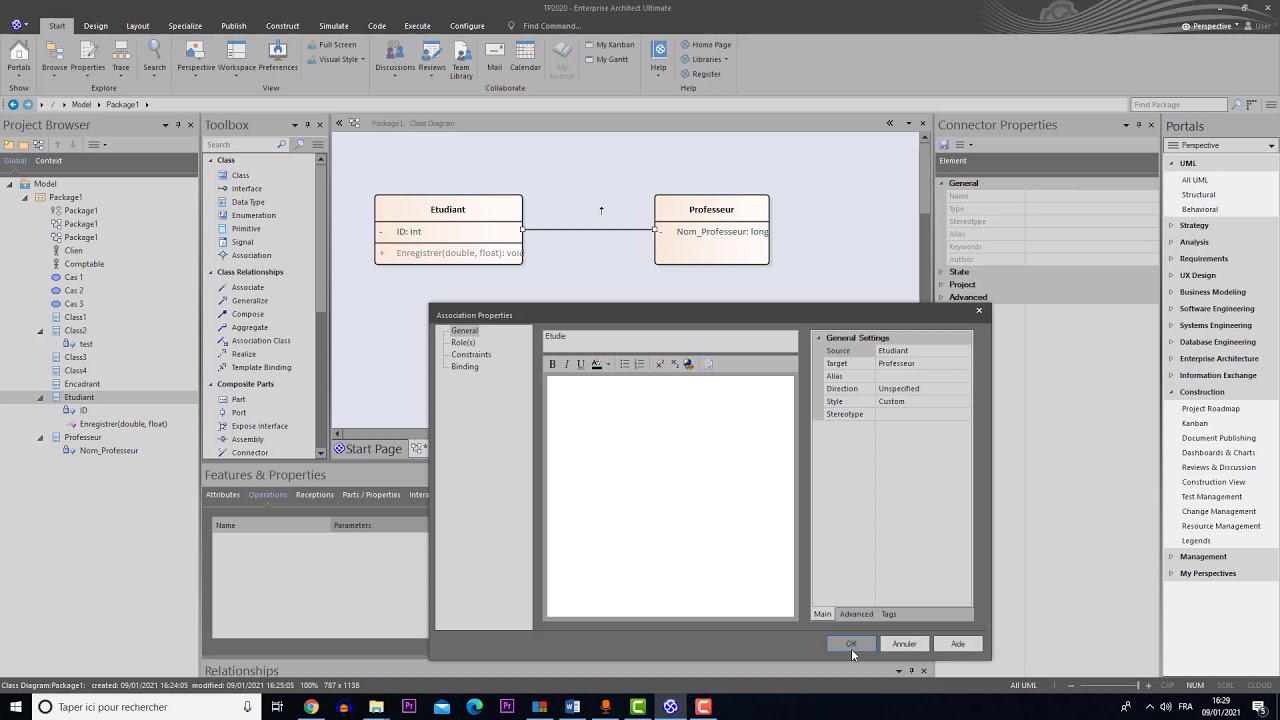This screenshot has width=1280, height=720.
Task: Open the Properties ribbon icon
Action: (x=88, y=57)
